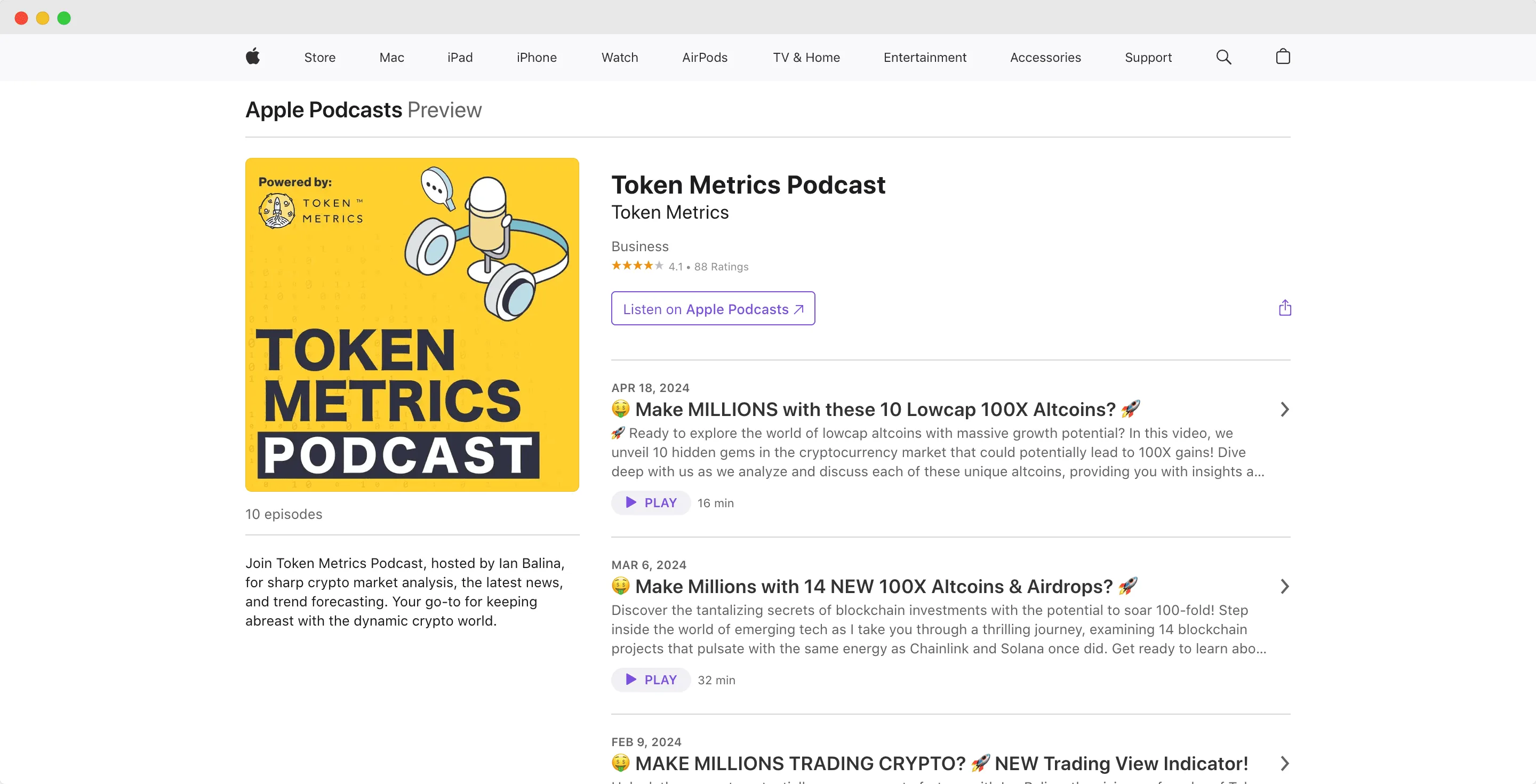Viewport: 1536px width, 784px height.
Task: Play the episode about 10 Lowcap 100X Altcoins
Action: pyautogui.click(x=650, y=502)
